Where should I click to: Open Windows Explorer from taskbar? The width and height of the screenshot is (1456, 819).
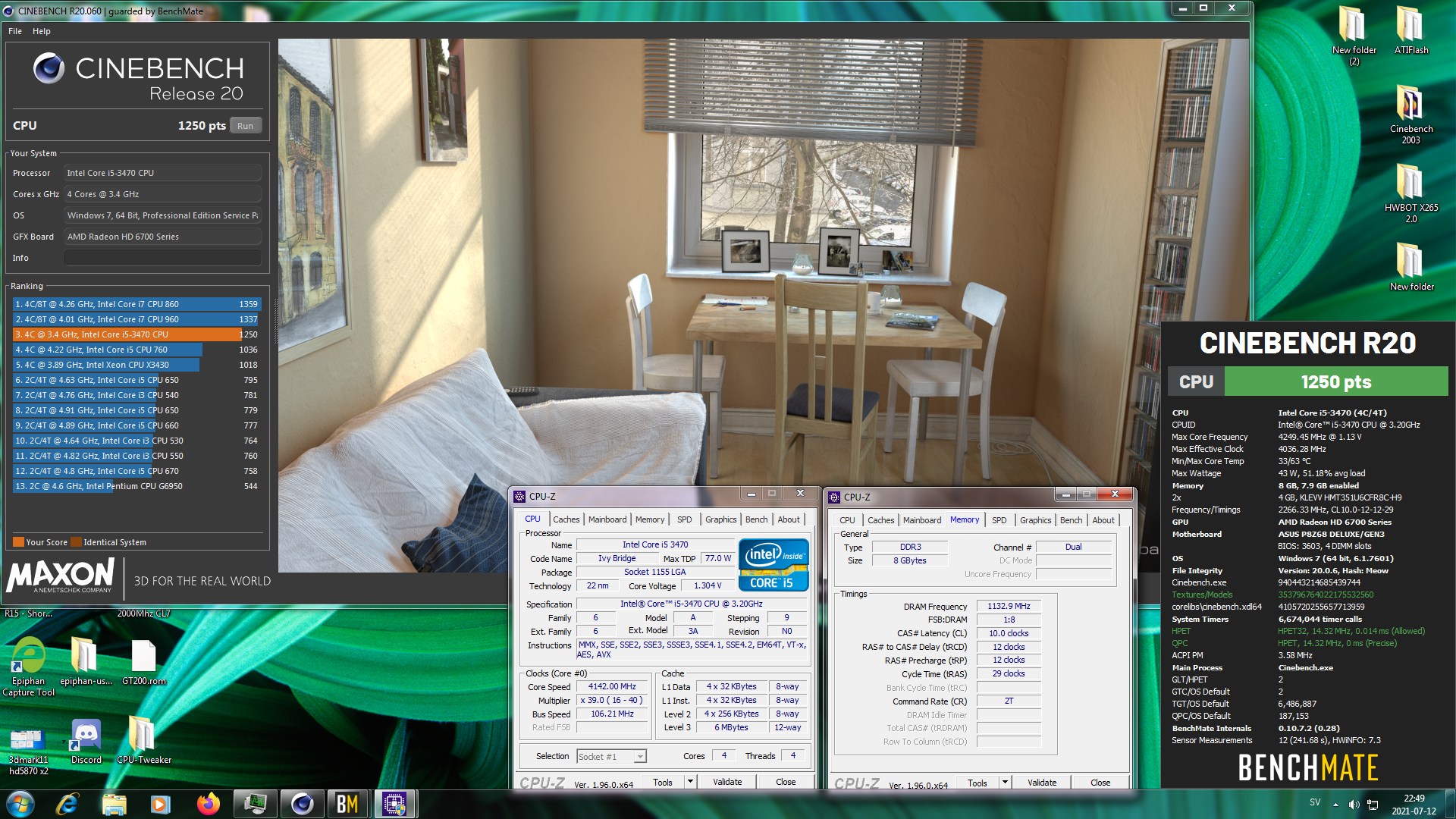coord(114,804)
